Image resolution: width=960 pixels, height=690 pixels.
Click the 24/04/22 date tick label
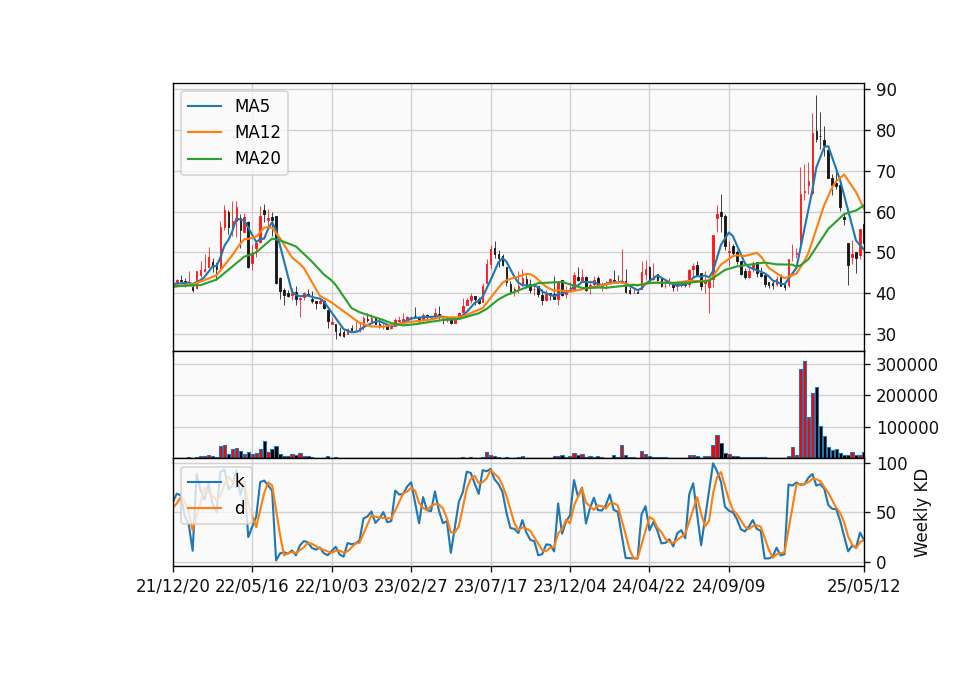point(649,586)
